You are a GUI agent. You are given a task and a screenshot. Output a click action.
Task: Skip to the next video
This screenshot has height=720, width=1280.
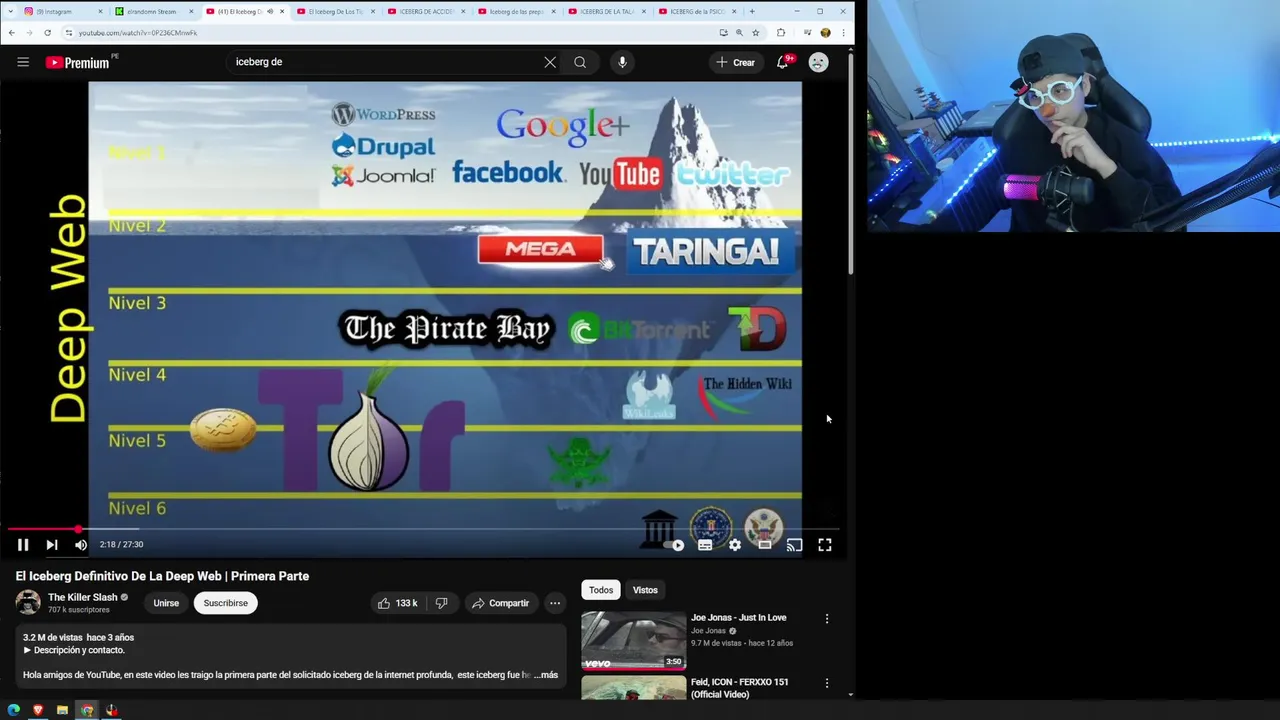(x=52, y=545)
